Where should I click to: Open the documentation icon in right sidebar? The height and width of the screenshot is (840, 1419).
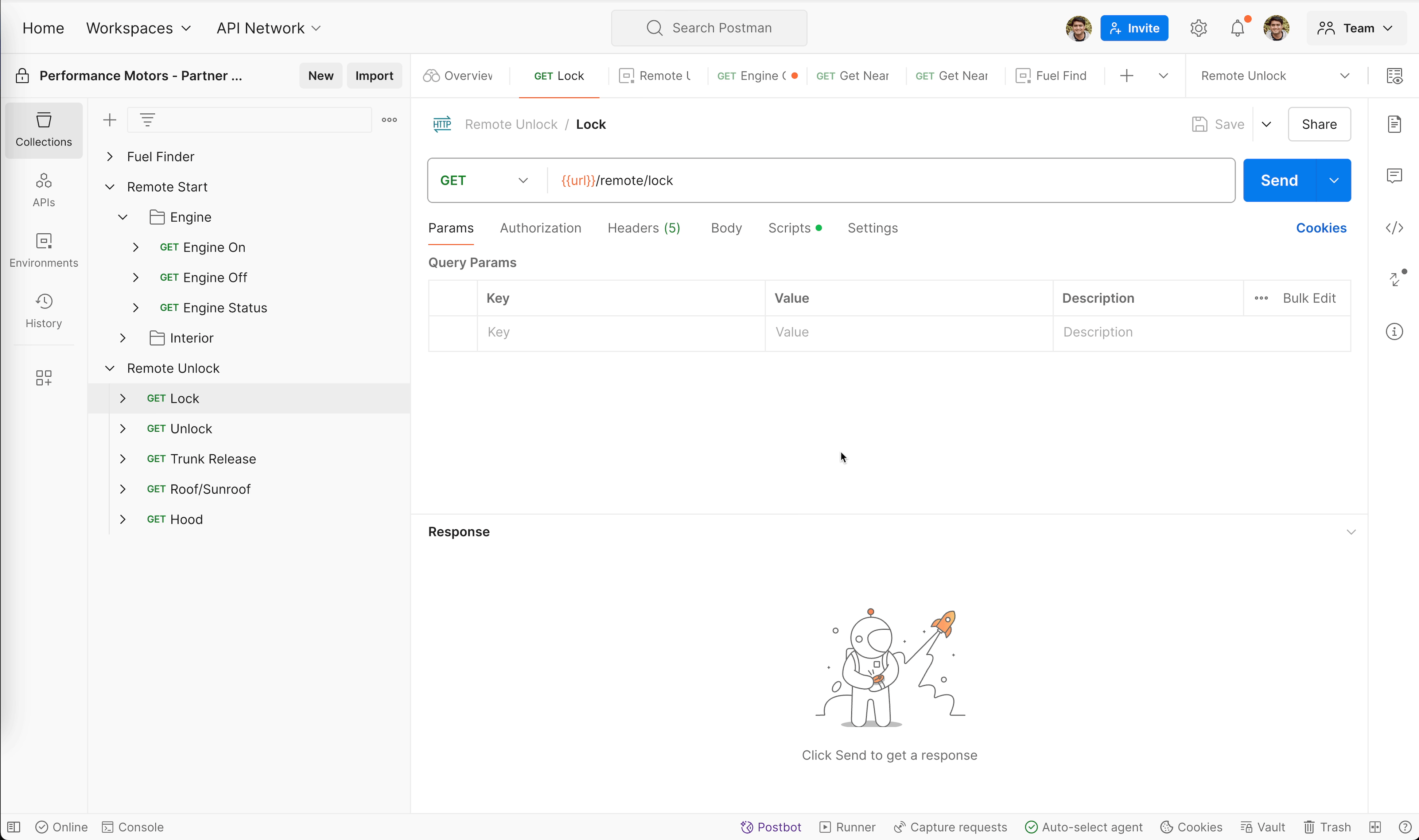pos(1394,124)
